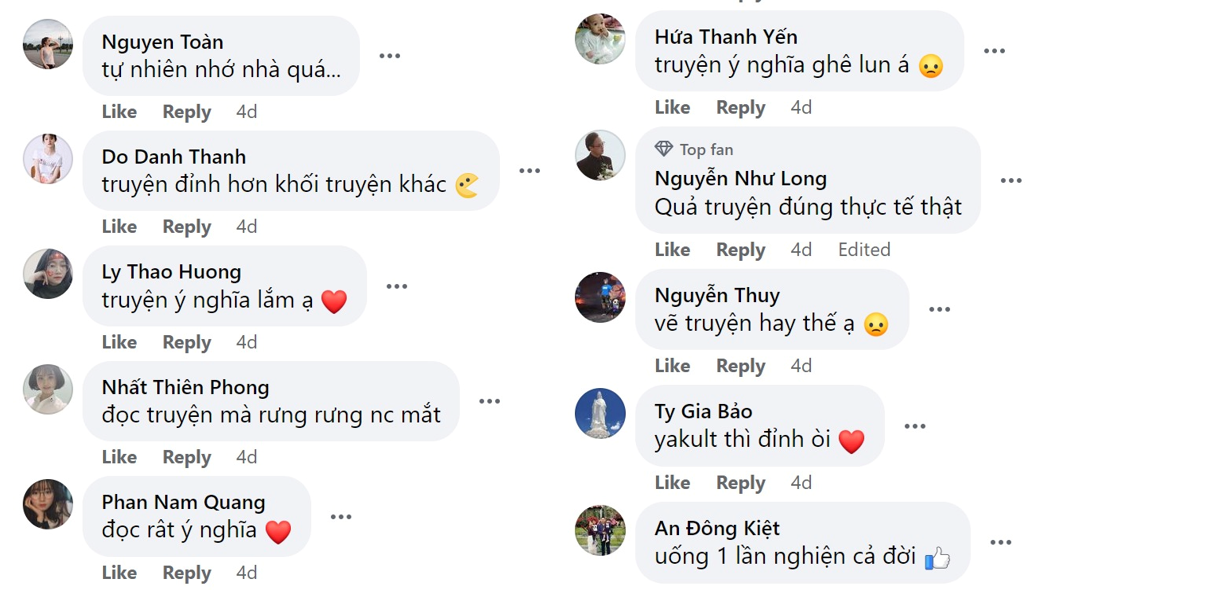Open Nhất Thiên Phong's profile picture

[48, 389]
